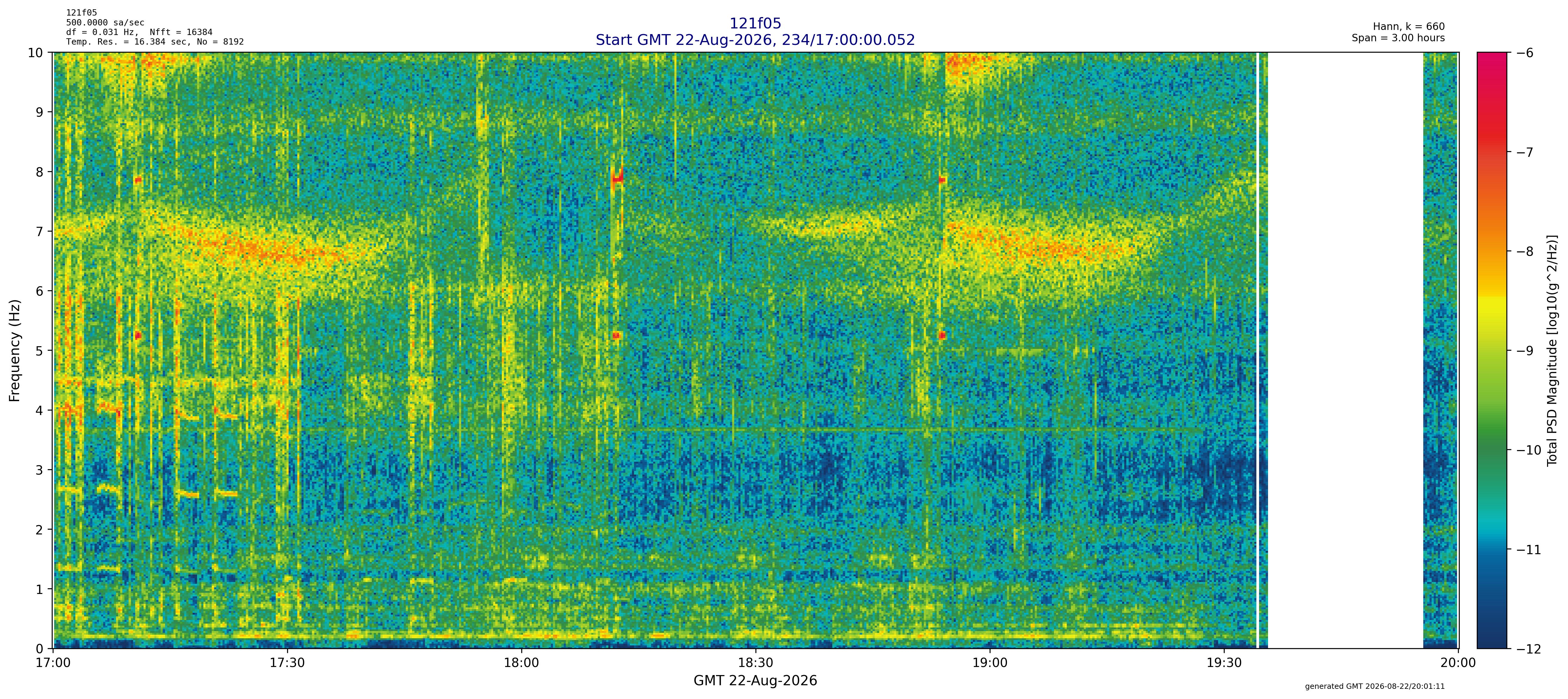Select frequency axis tick label '9'
Image resolution: width=1568 pixels, height=699 pixels.
(x=39, y=112)
